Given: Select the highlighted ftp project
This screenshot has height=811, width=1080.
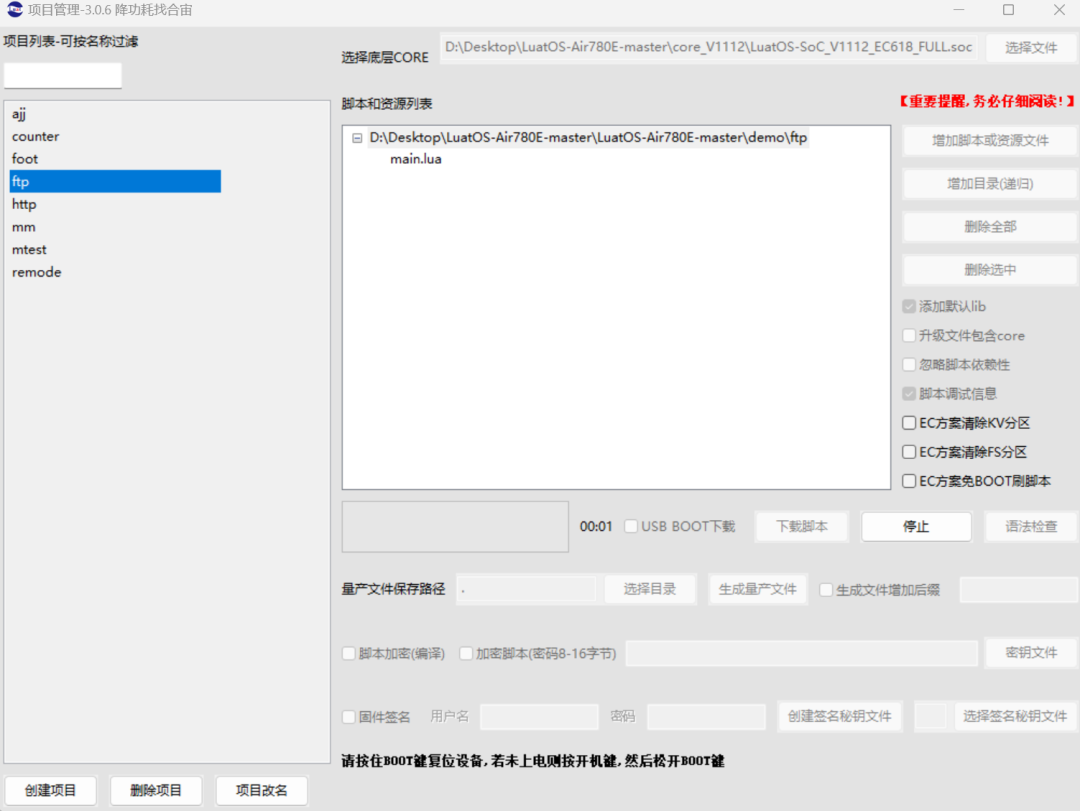Looking at the screenshot, I should point(115,181).
